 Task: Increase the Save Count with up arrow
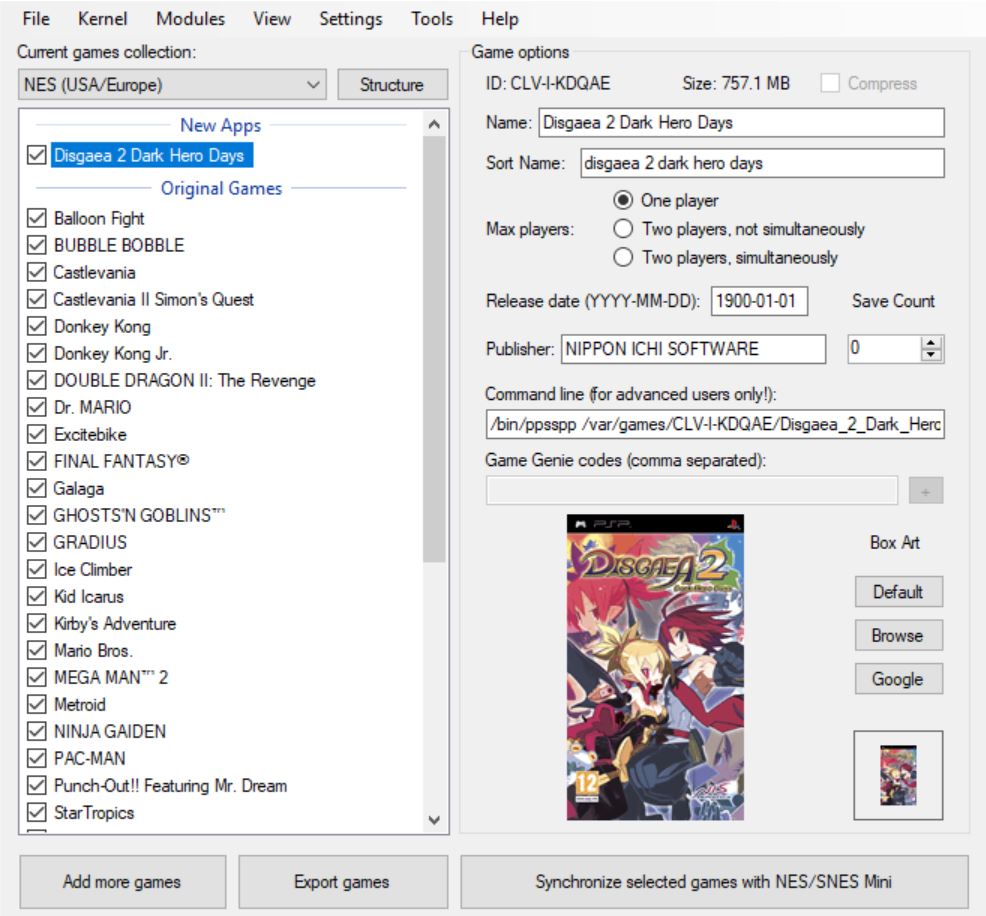(931, 343)
